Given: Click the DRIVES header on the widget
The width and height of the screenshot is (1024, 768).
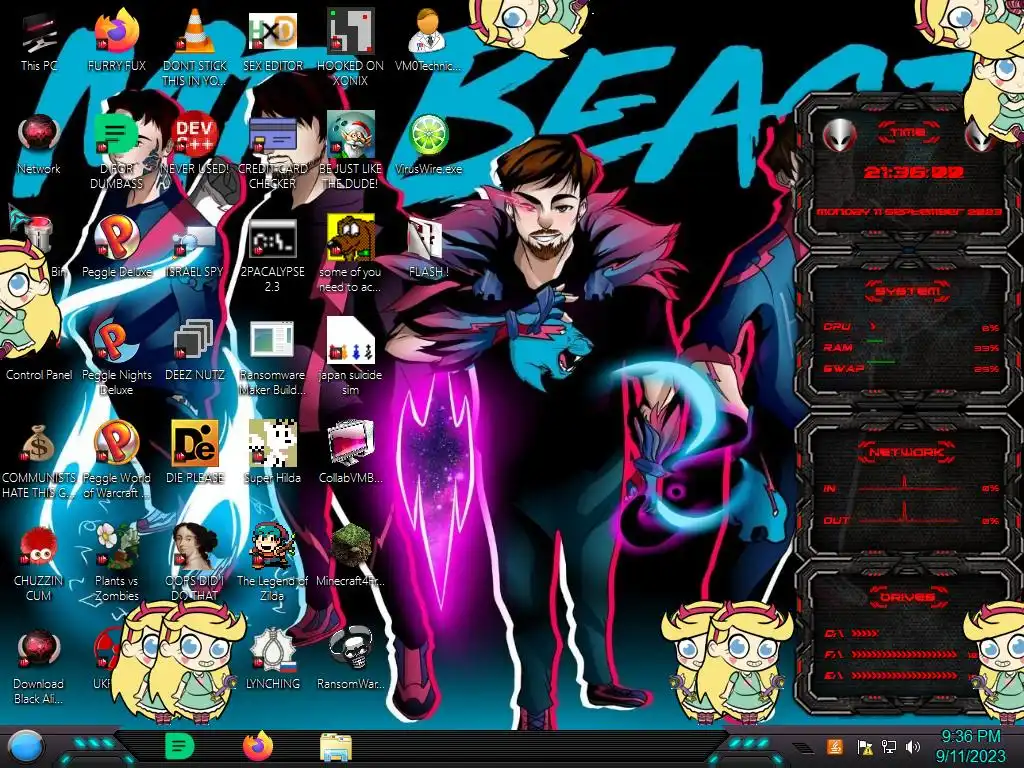Looking at the screenshot, I should coord(907,597).
